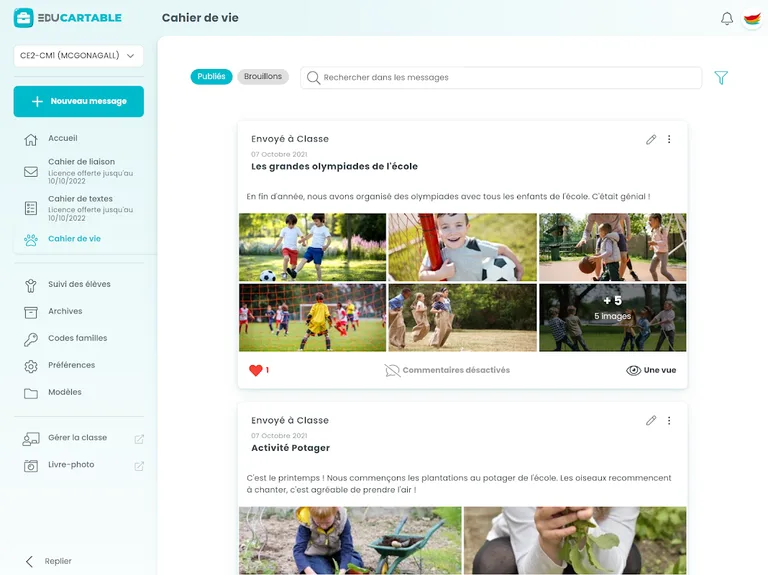Click the Modèles folder icon

[x=31, y=393]
